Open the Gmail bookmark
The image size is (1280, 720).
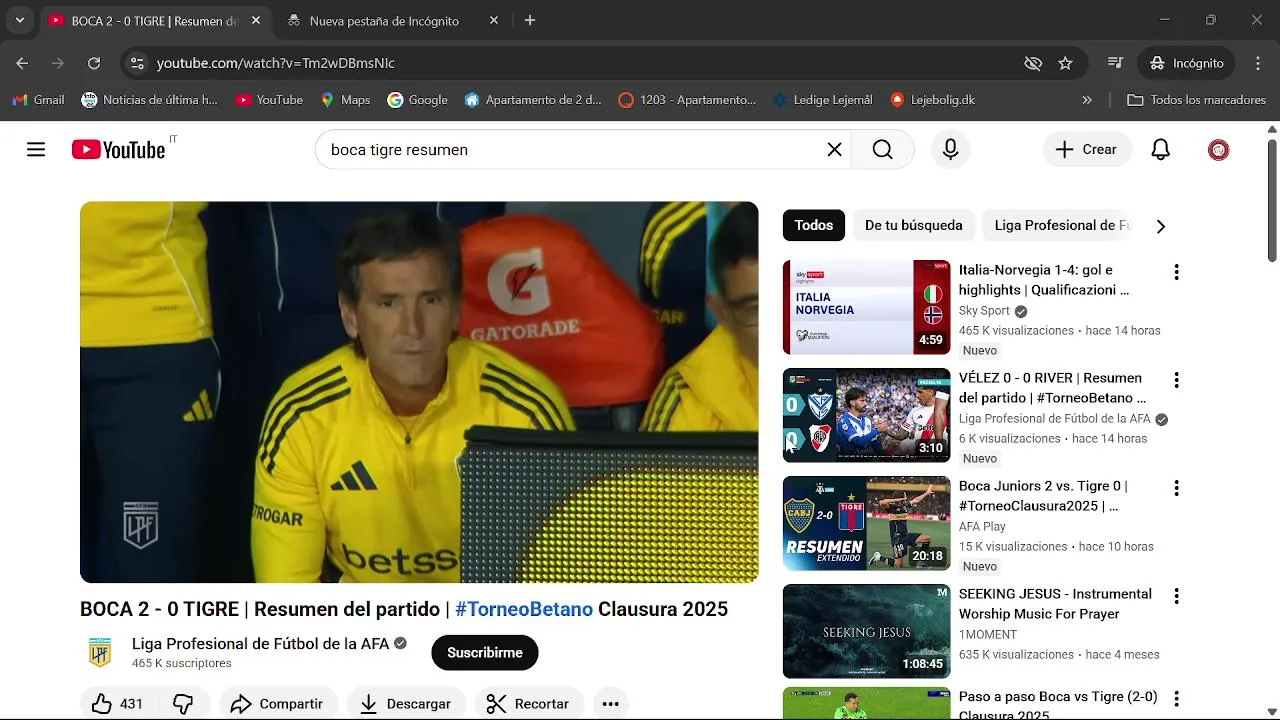(38, 100)
